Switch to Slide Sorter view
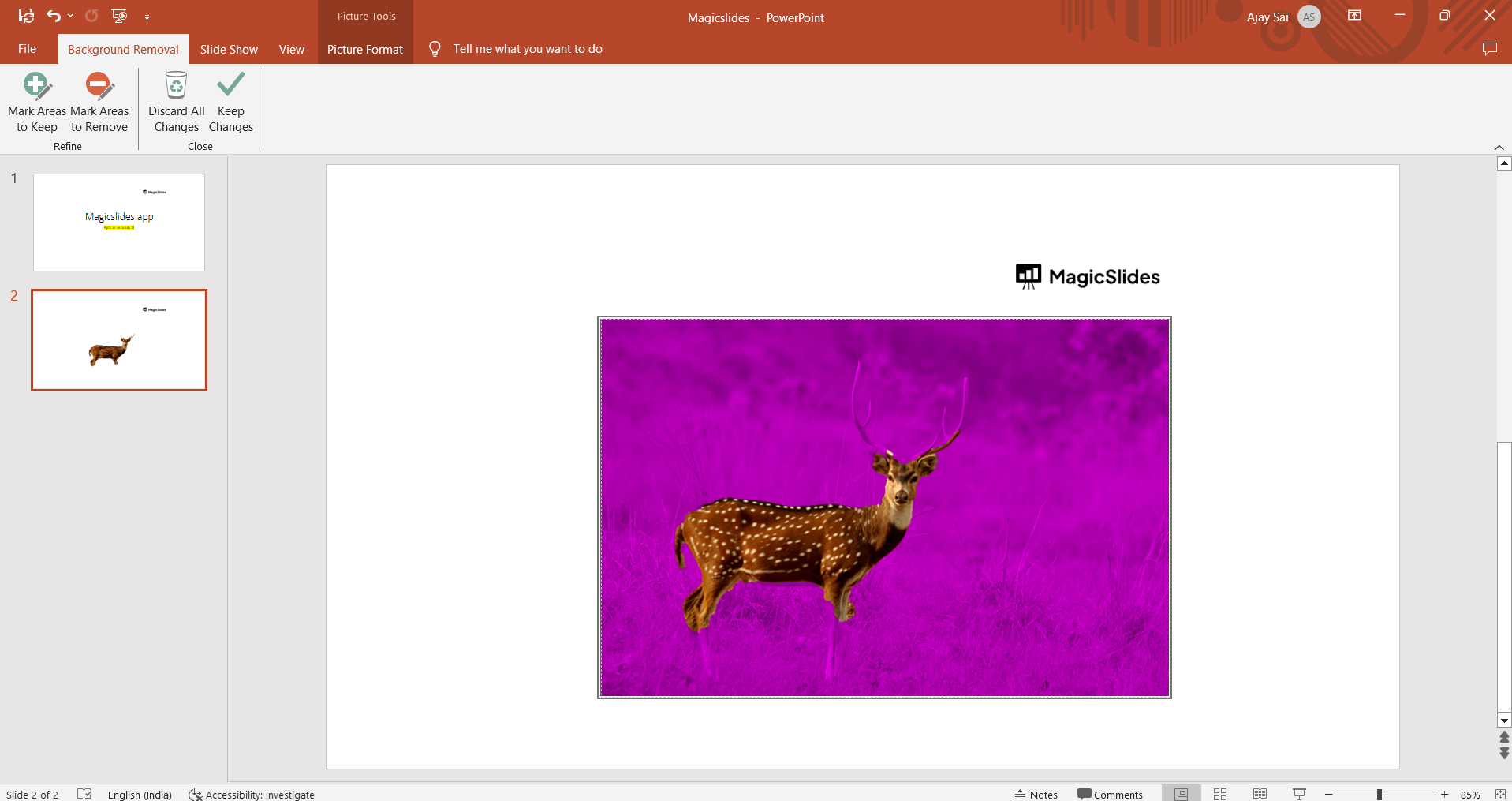The height and width of the screenshot is (801, 1512). pyautogui.click(x=1219, y=794)
